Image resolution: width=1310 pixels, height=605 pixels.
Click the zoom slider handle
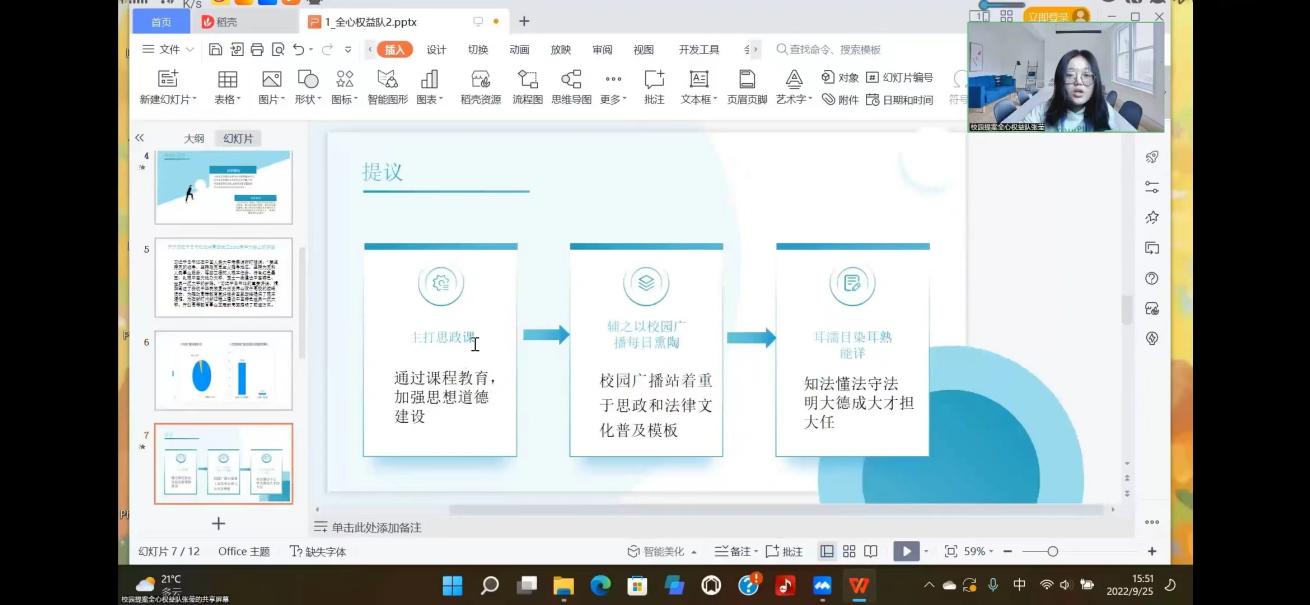tap(1053, 551)
